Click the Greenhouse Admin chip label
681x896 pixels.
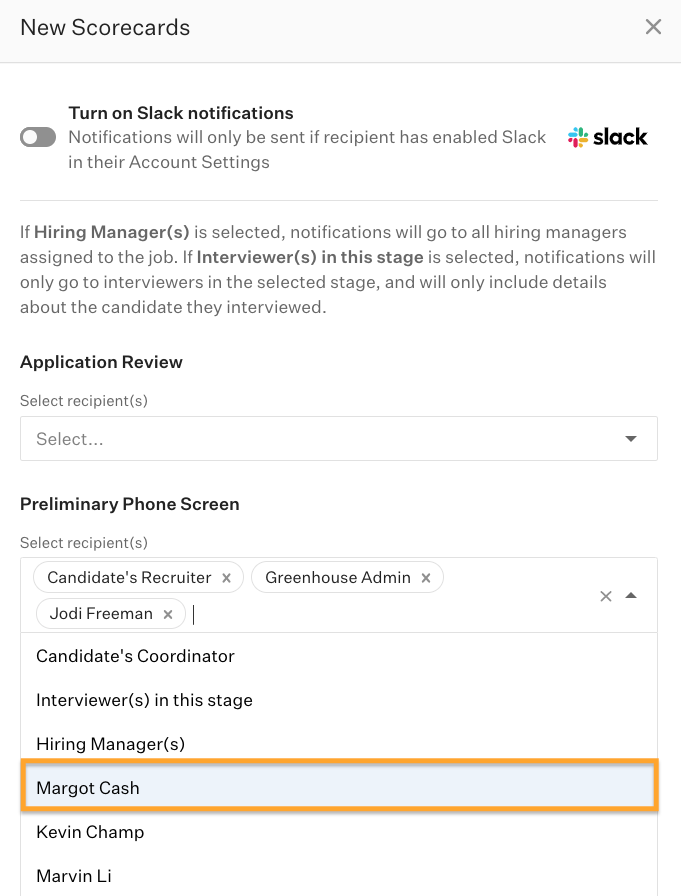pyautogui.click(x=338, y=578)
